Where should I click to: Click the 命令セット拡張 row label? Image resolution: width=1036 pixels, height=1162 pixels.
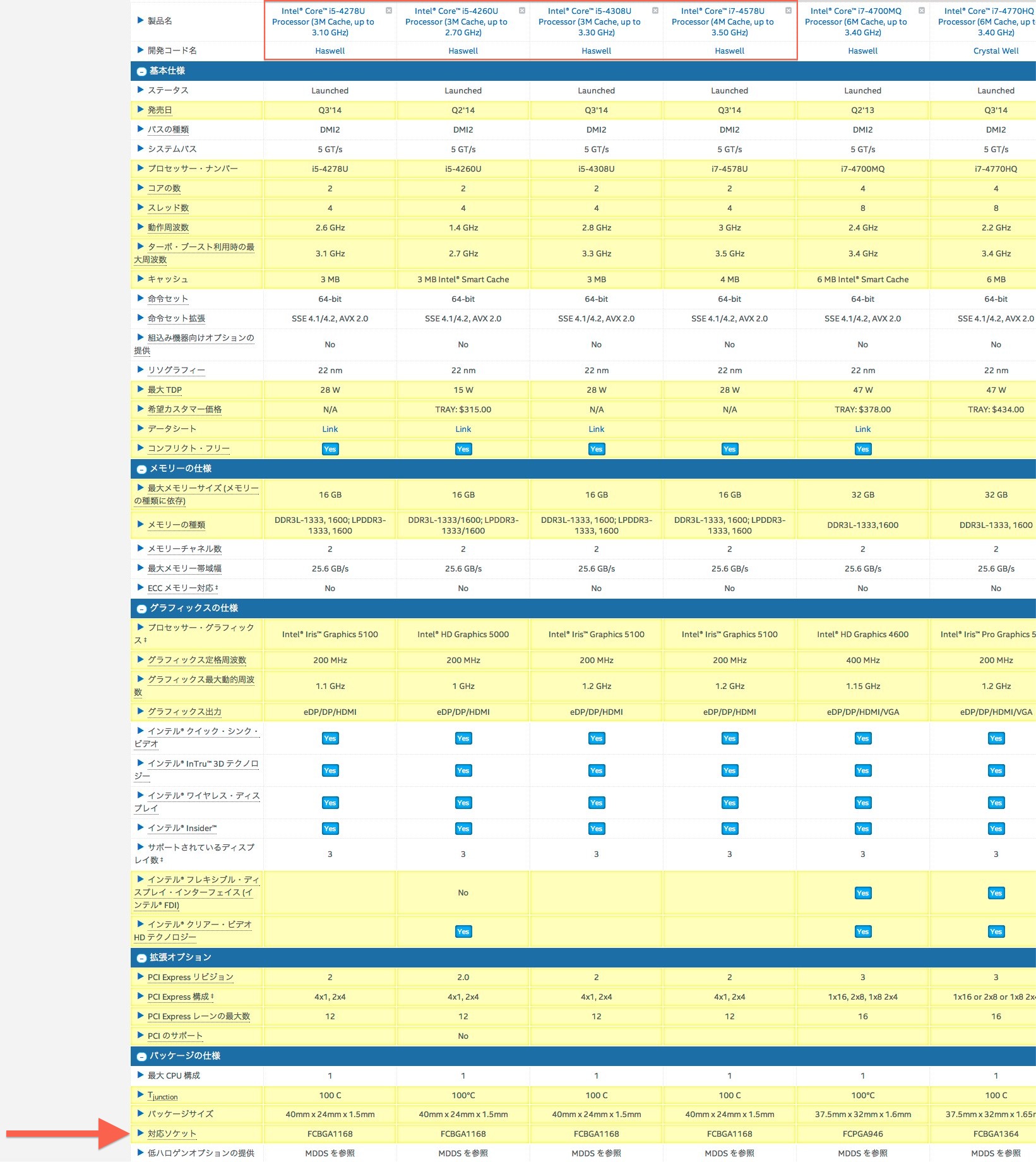[176, 318]
